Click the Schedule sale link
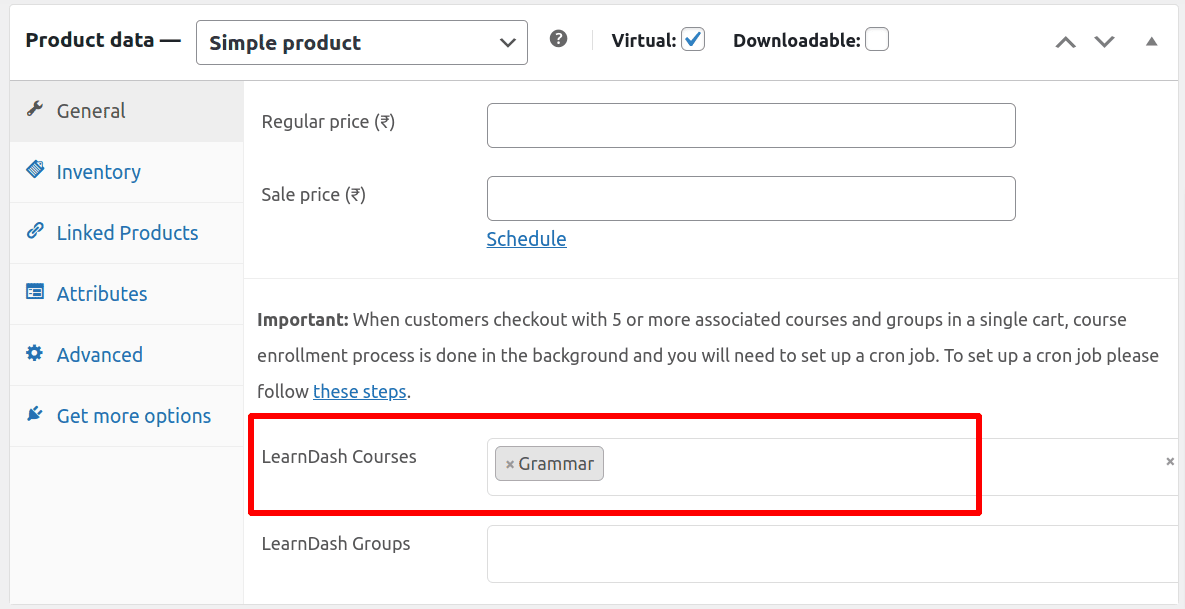This screenshot has width=1185, height=609. point(526,239)
